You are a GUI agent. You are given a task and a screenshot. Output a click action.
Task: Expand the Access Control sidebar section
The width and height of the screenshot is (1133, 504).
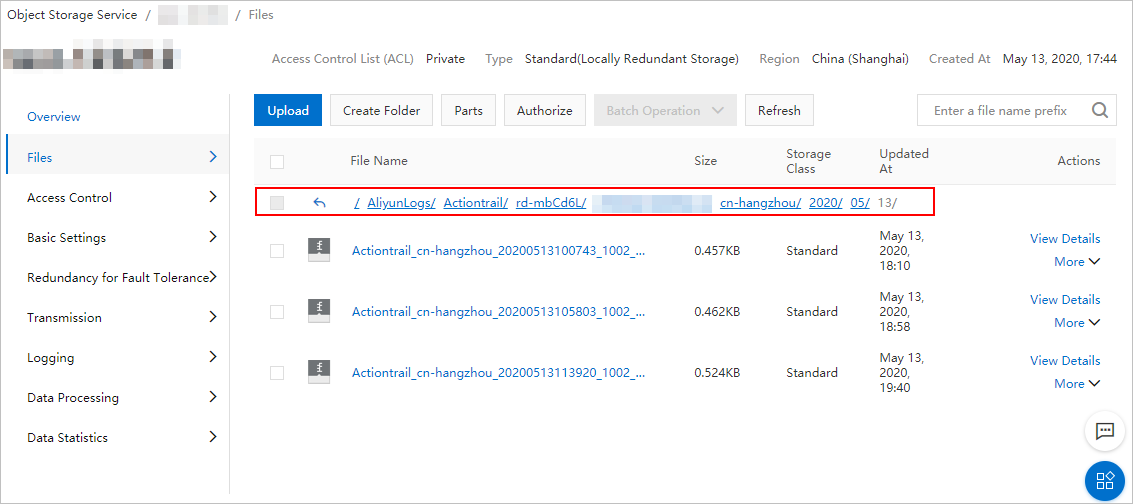point(122,197)
